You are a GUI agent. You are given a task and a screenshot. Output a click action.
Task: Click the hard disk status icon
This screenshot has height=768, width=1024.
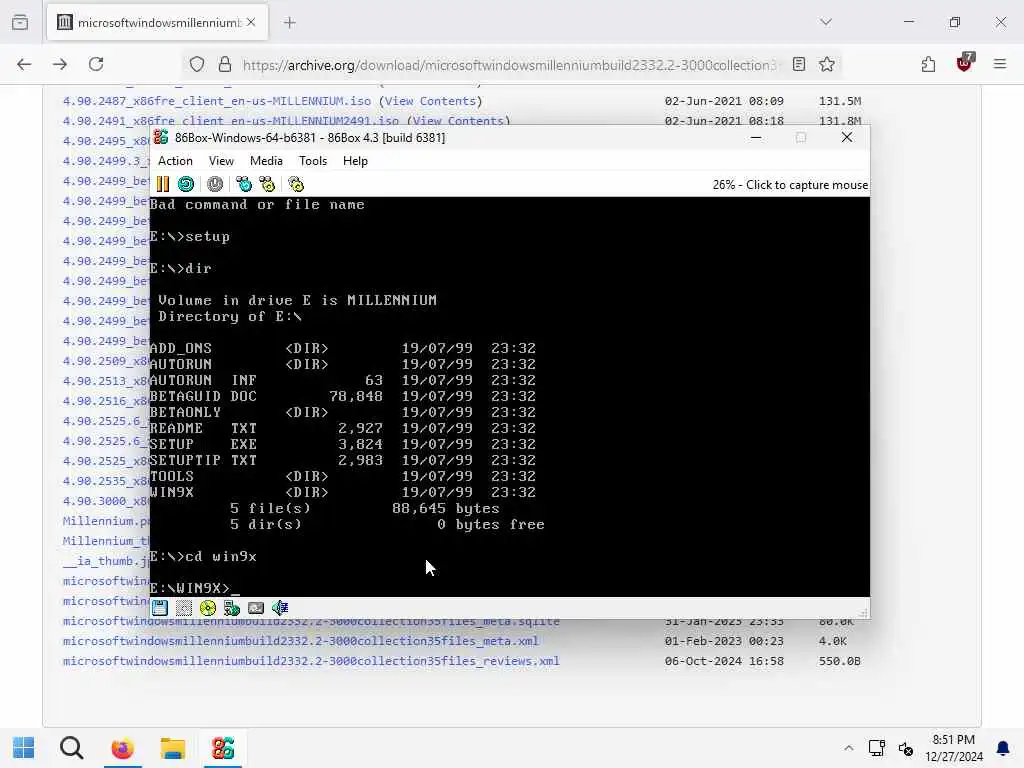(232, 608)
